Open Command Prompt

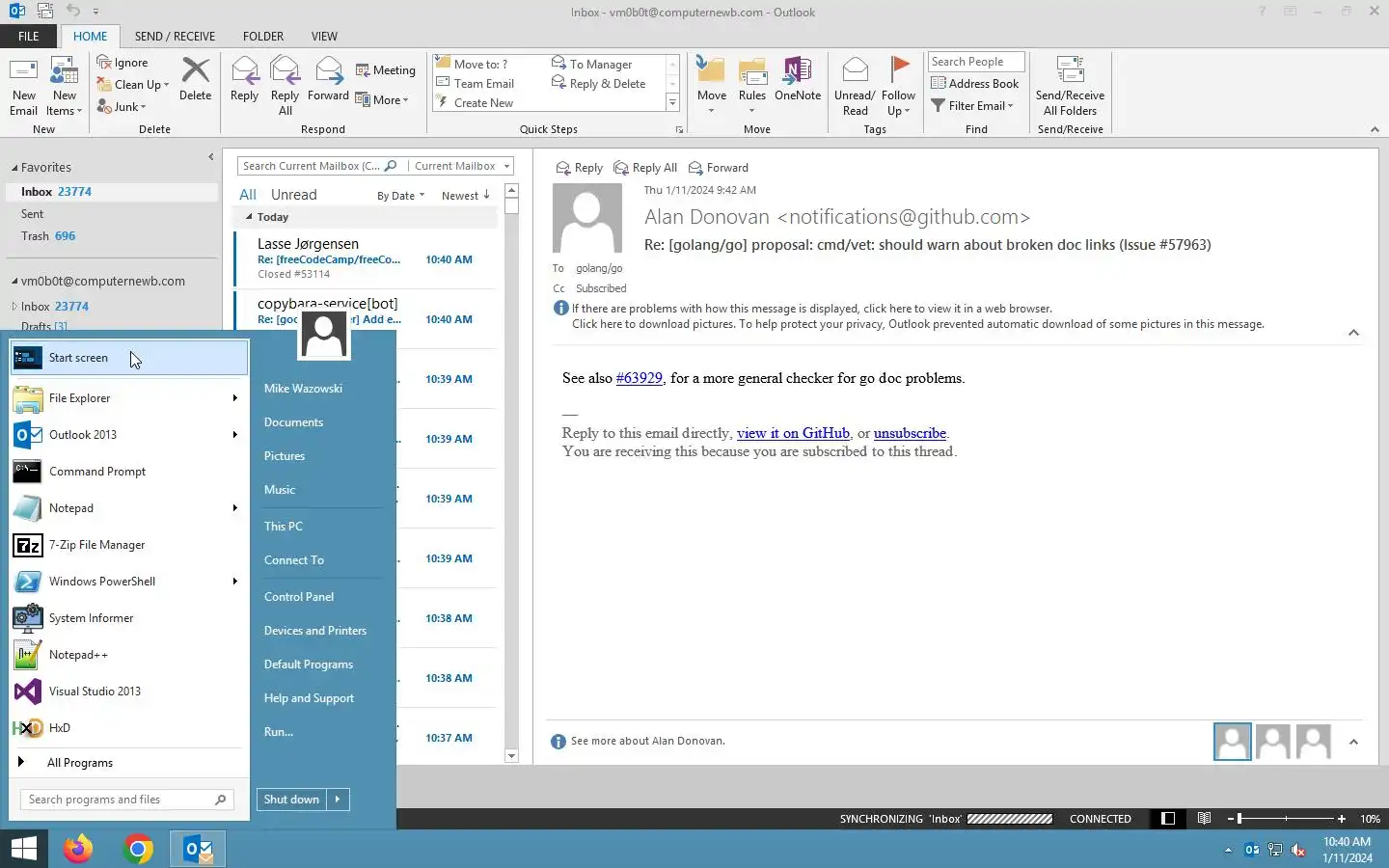pos(127,472)
